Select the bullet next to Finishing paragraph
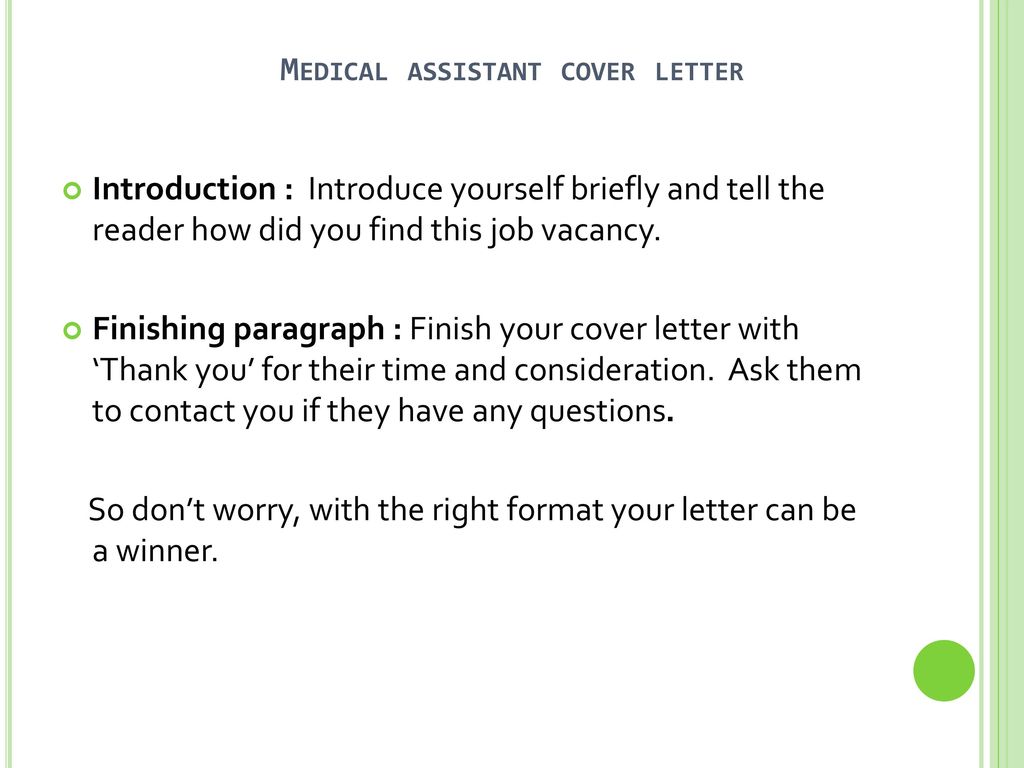This screenshot has width=1024, height=768. pos(72,330)
